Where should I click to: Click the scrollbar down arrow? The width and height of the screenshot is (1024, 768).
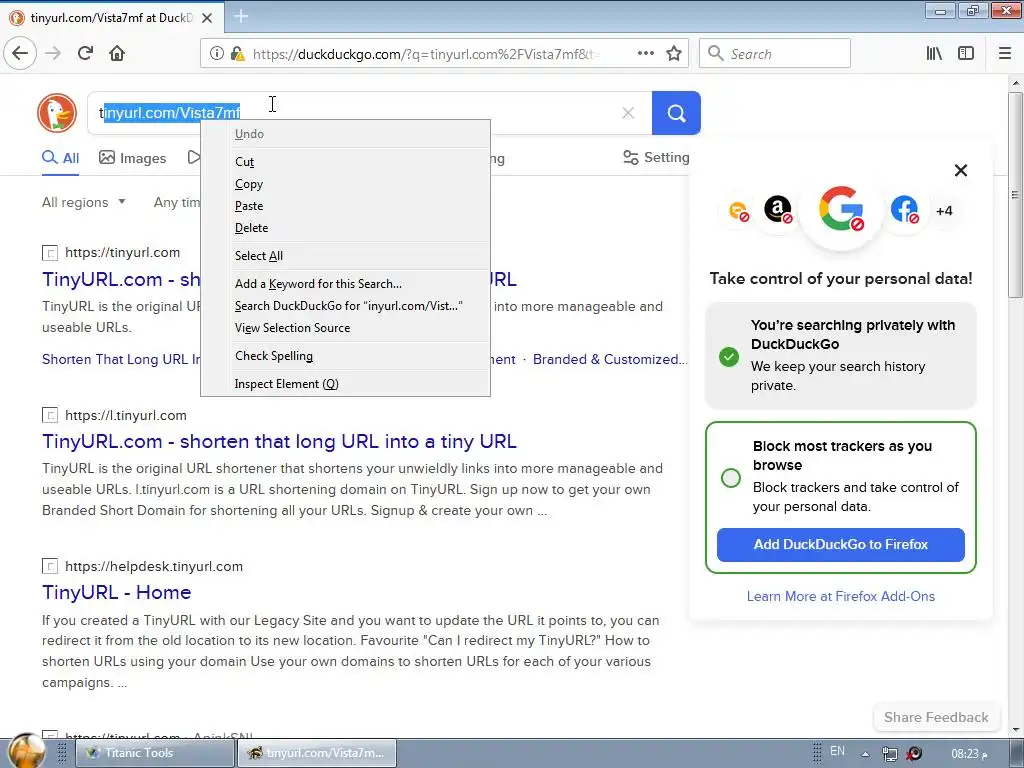(1016, 729)
